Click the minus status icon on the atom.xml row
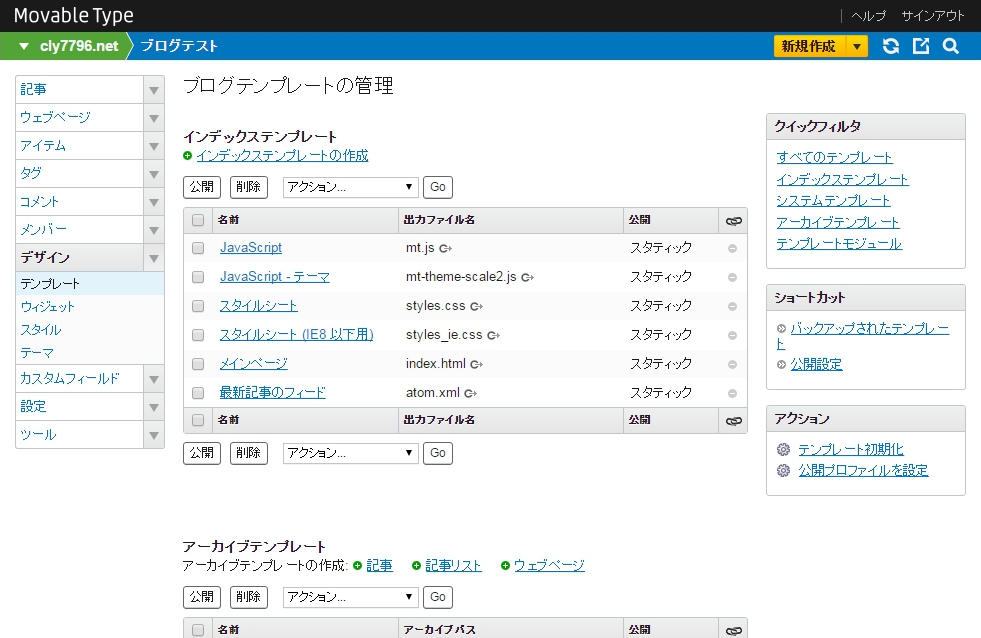 (733, 392)
